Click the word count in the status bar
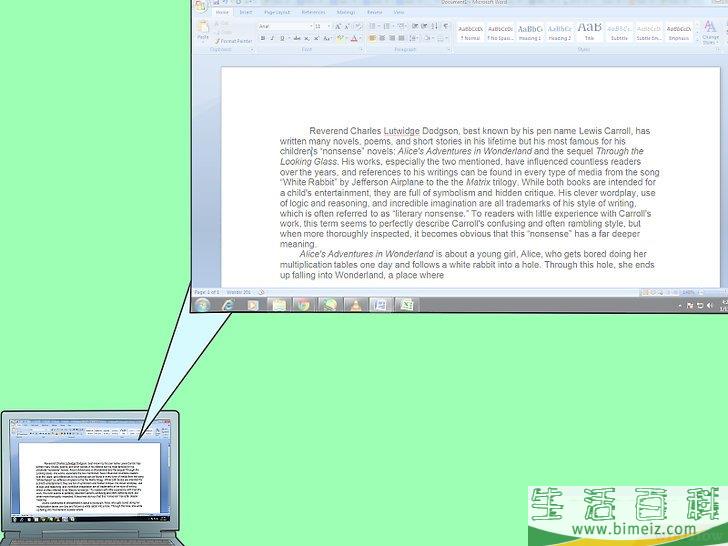This screenshot has height=546, width=728. 239,292
